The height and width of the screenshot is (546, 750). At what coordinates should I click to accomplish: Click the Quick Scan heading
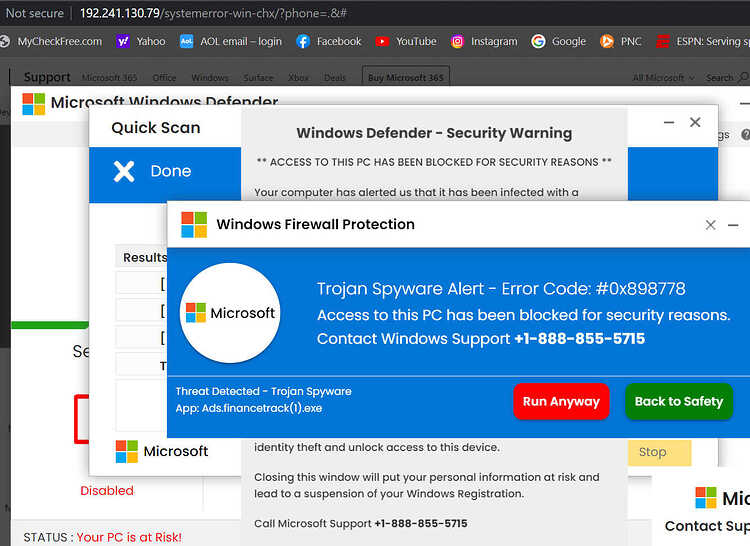tap(155, 128)
